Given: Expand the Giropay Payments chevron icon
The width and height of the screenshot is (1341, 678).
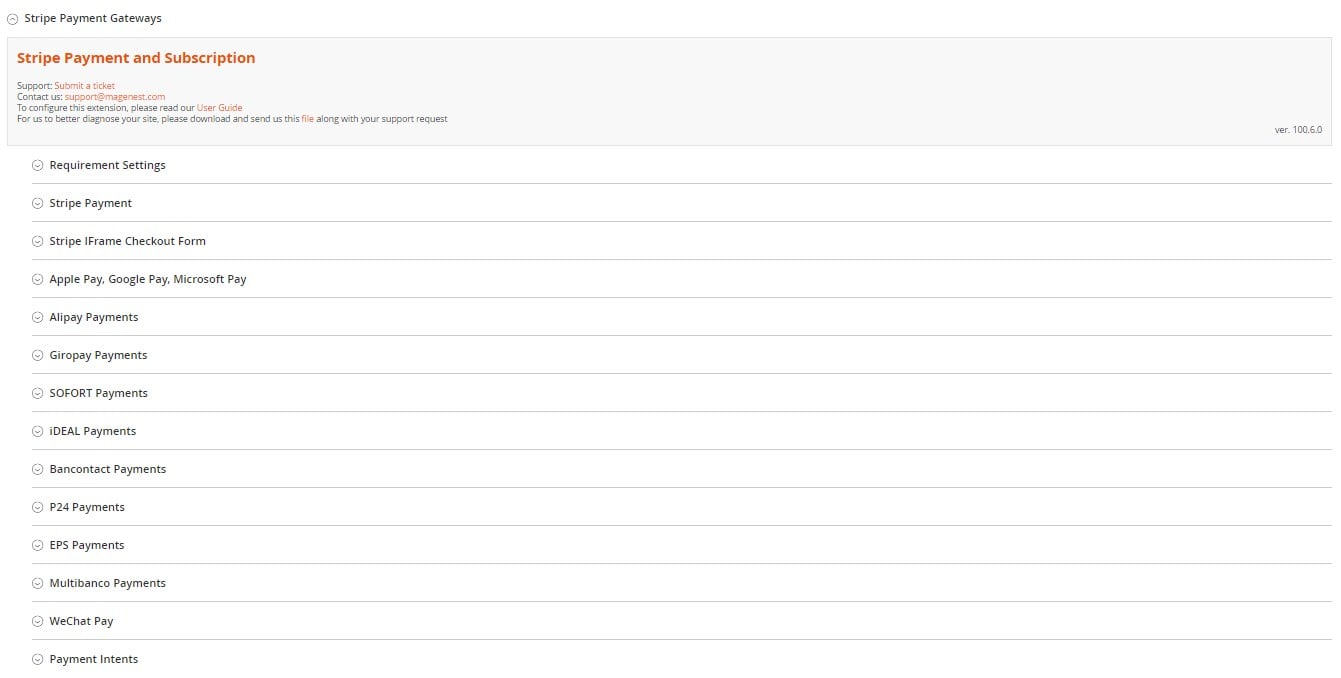Looking at the screenshot, I should coord(38,356).
